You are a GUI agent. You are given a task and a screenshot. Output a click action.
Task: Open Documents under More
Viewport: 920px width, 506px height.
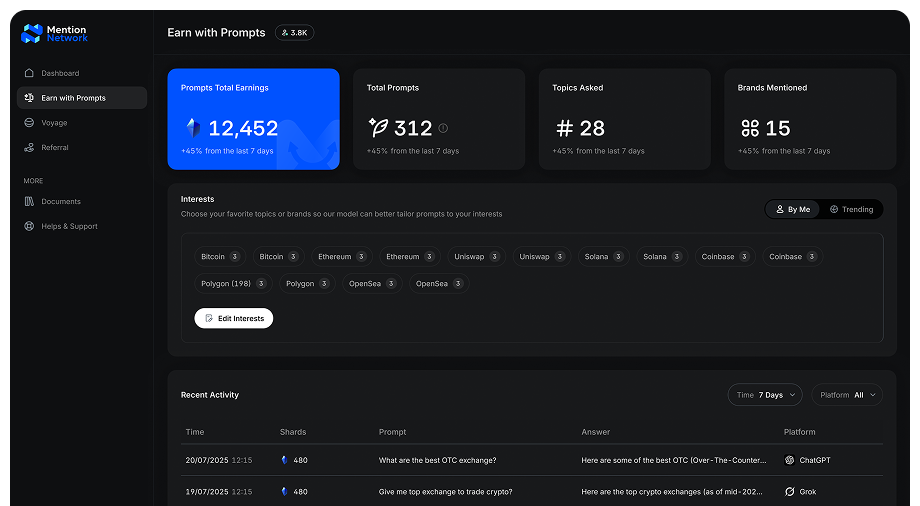(x=60, y=202)
